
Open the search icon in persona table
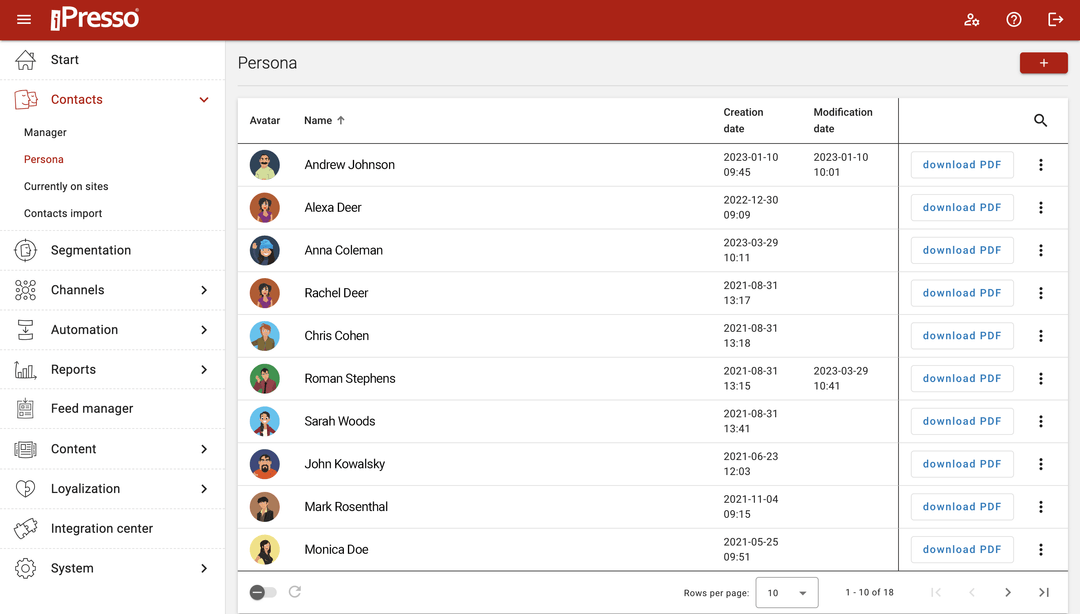[x=1040, y=120]
